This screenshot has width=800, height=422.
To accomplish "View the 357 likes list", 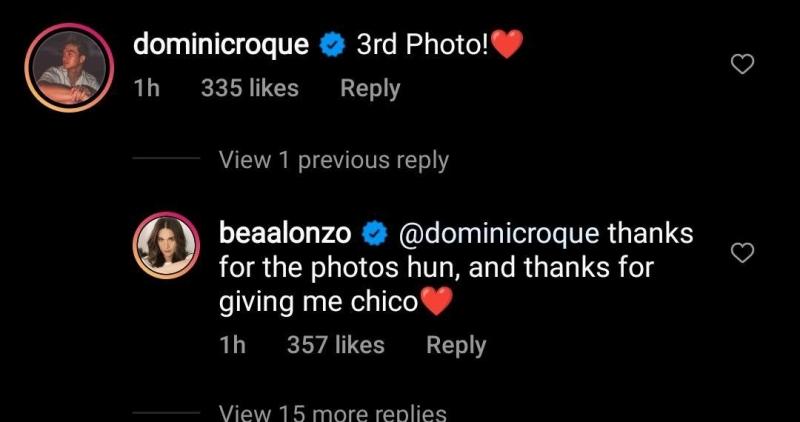I will 335,345.
